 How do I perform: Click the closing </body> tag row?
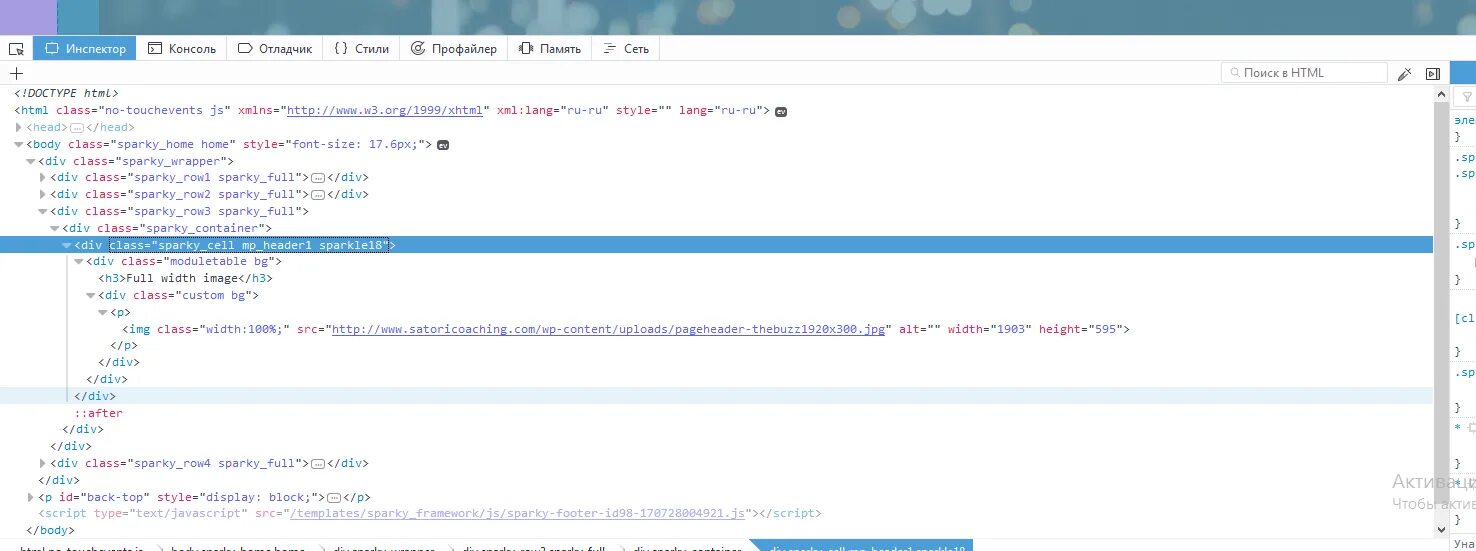pyautogui.click(x=716, y=531)
